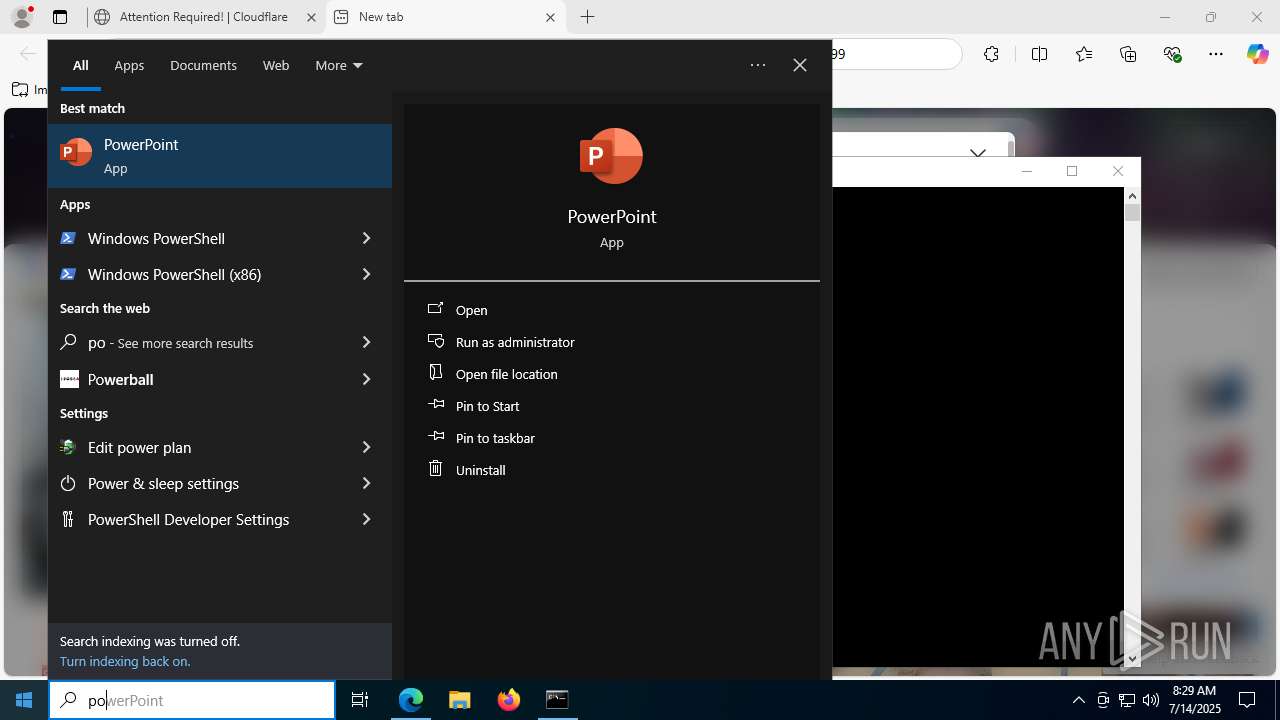
Task: Expand Power & sleep settings arrow
Action: 366,483
